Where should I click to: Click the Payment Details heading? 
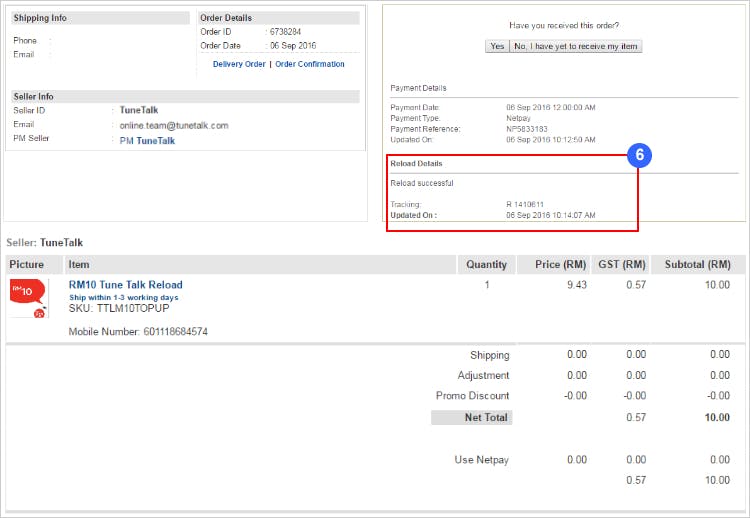(x=418, y=88)
